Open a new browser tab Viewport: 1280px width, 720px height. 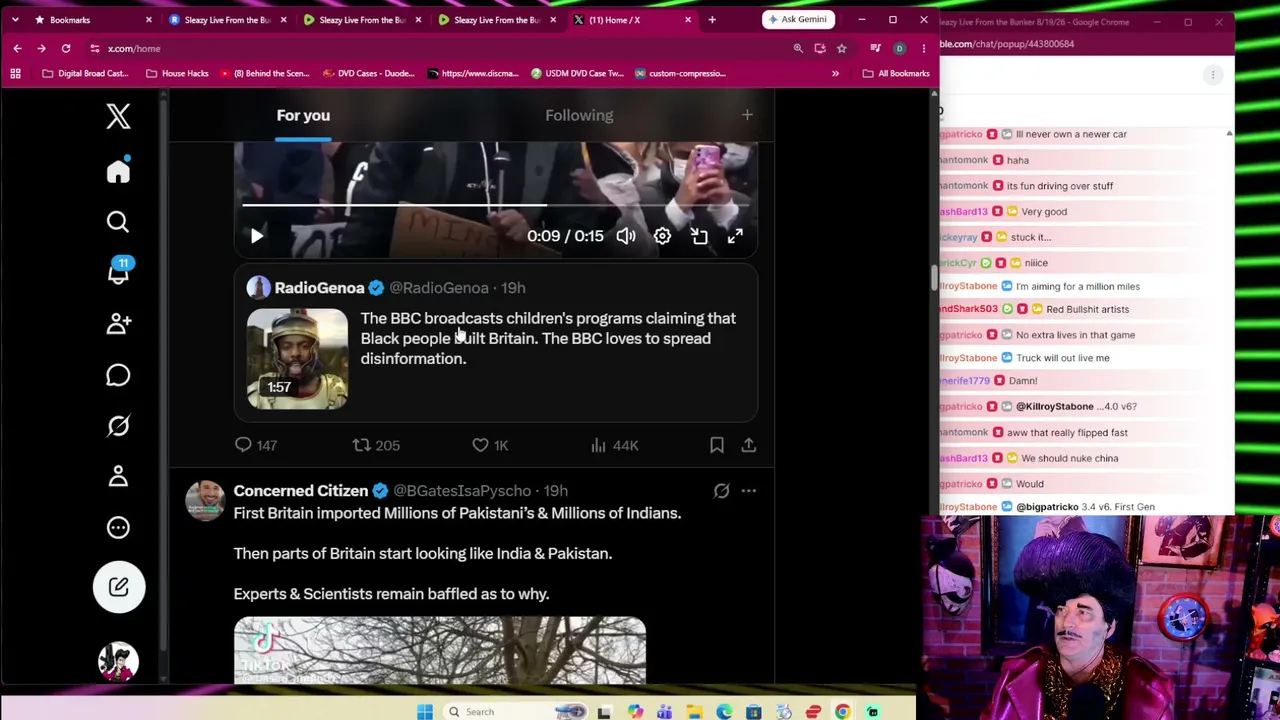click(x=712, y=20)
